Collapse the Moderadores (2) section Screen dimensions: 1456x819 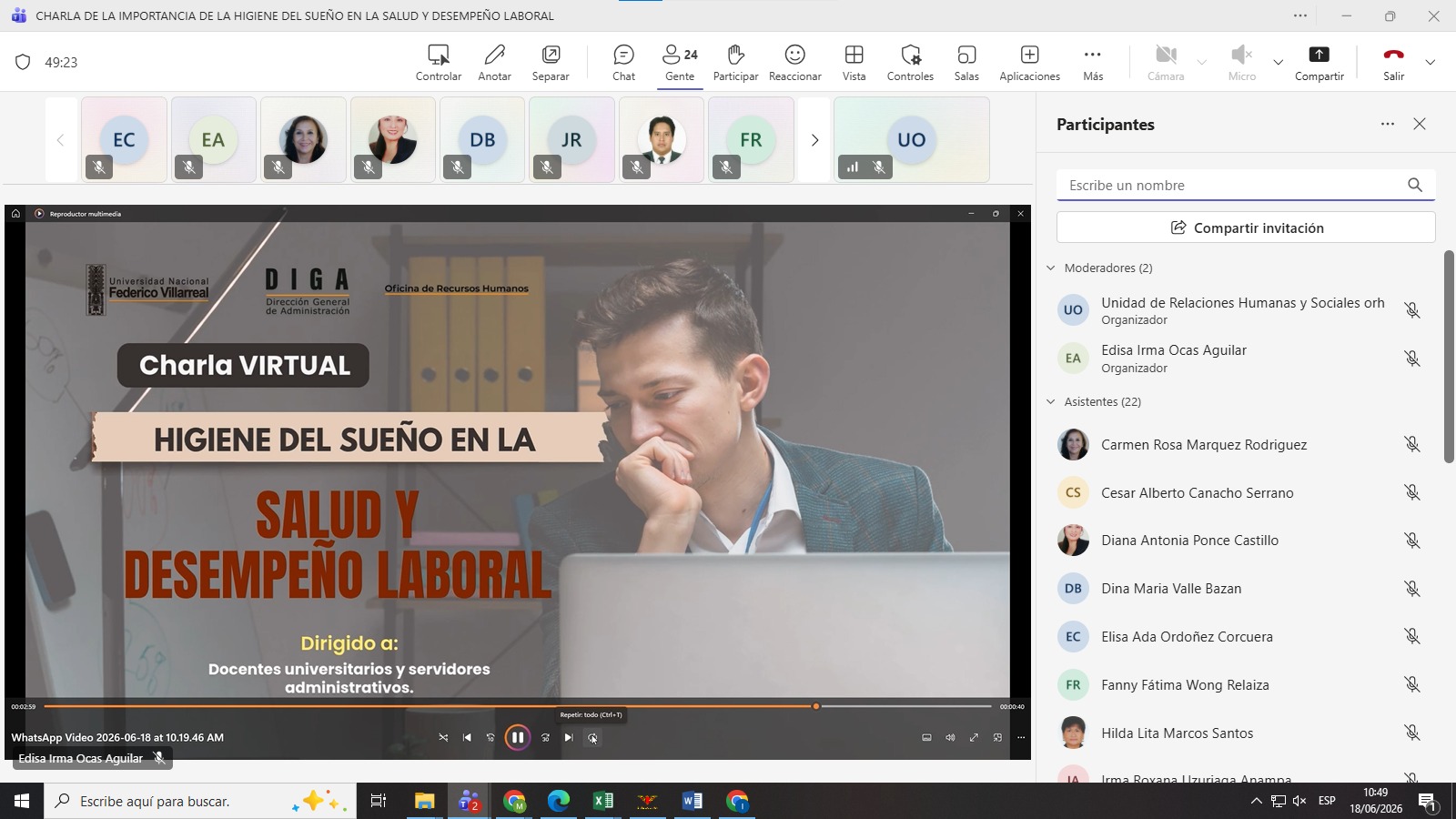(1051, 268)
